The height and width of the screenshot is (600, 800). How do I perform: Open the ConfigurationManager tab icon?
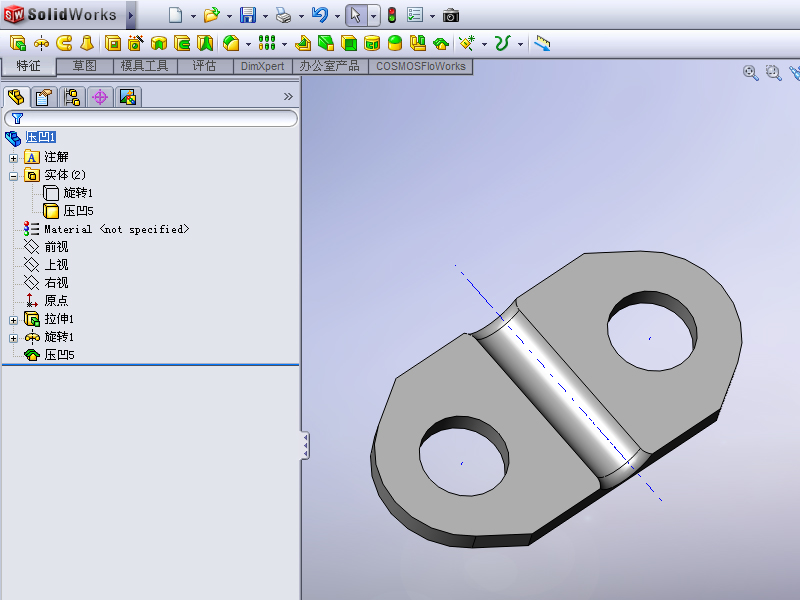pyautogui.click(x=72, y=97)
